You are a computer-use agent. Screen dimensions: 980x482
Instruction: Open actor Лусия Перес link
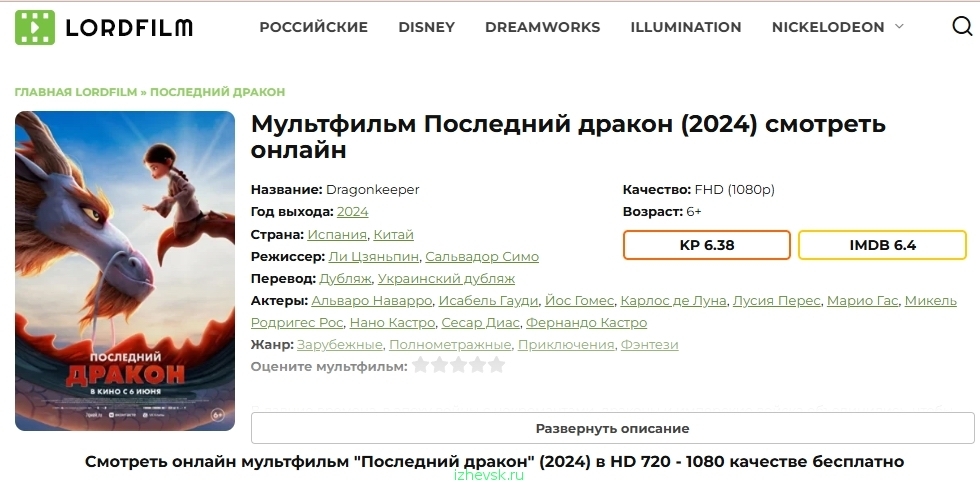(x=776, y=301)
